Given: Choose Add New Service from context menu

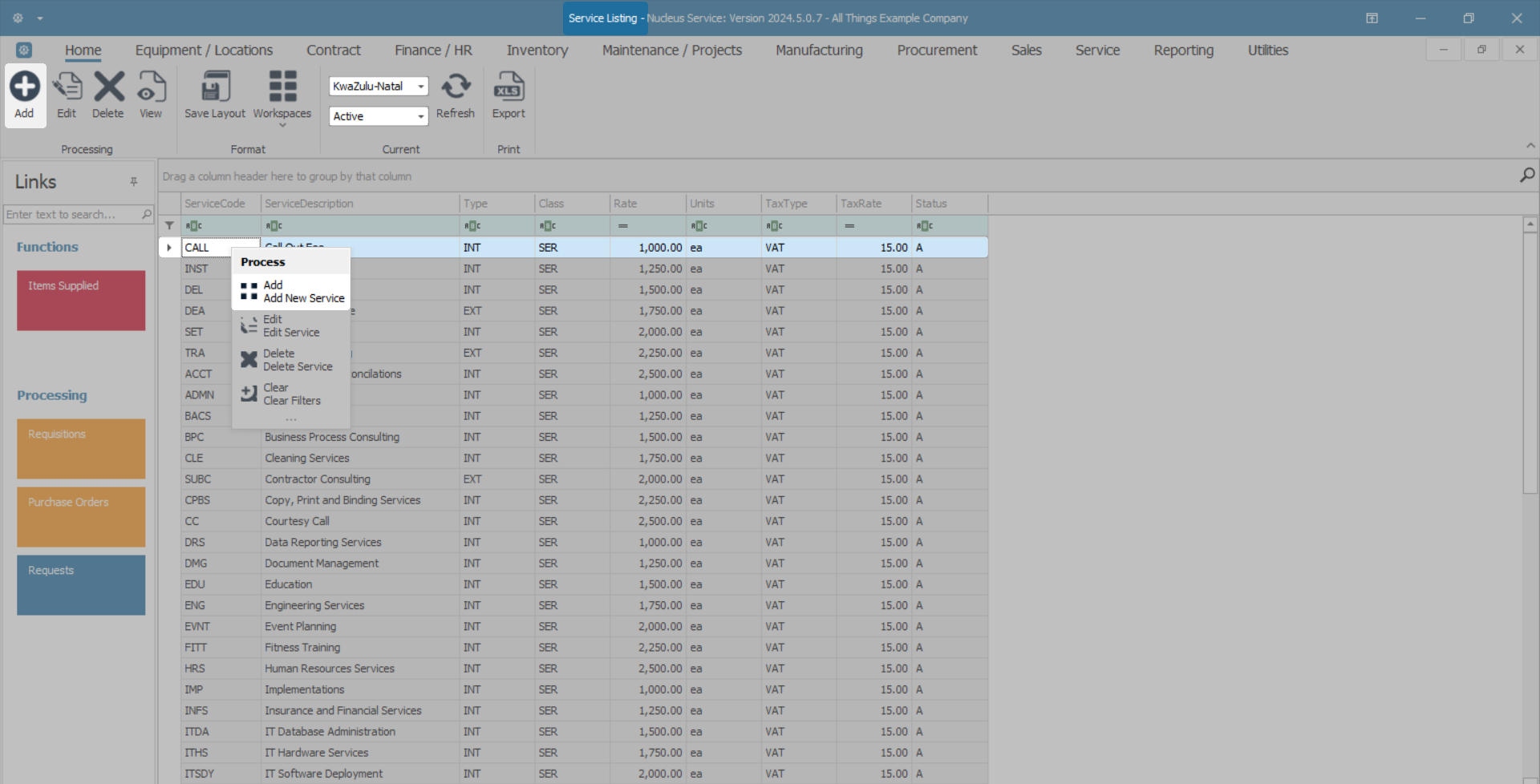Looking at the screenshot, I should click(291, 292).
